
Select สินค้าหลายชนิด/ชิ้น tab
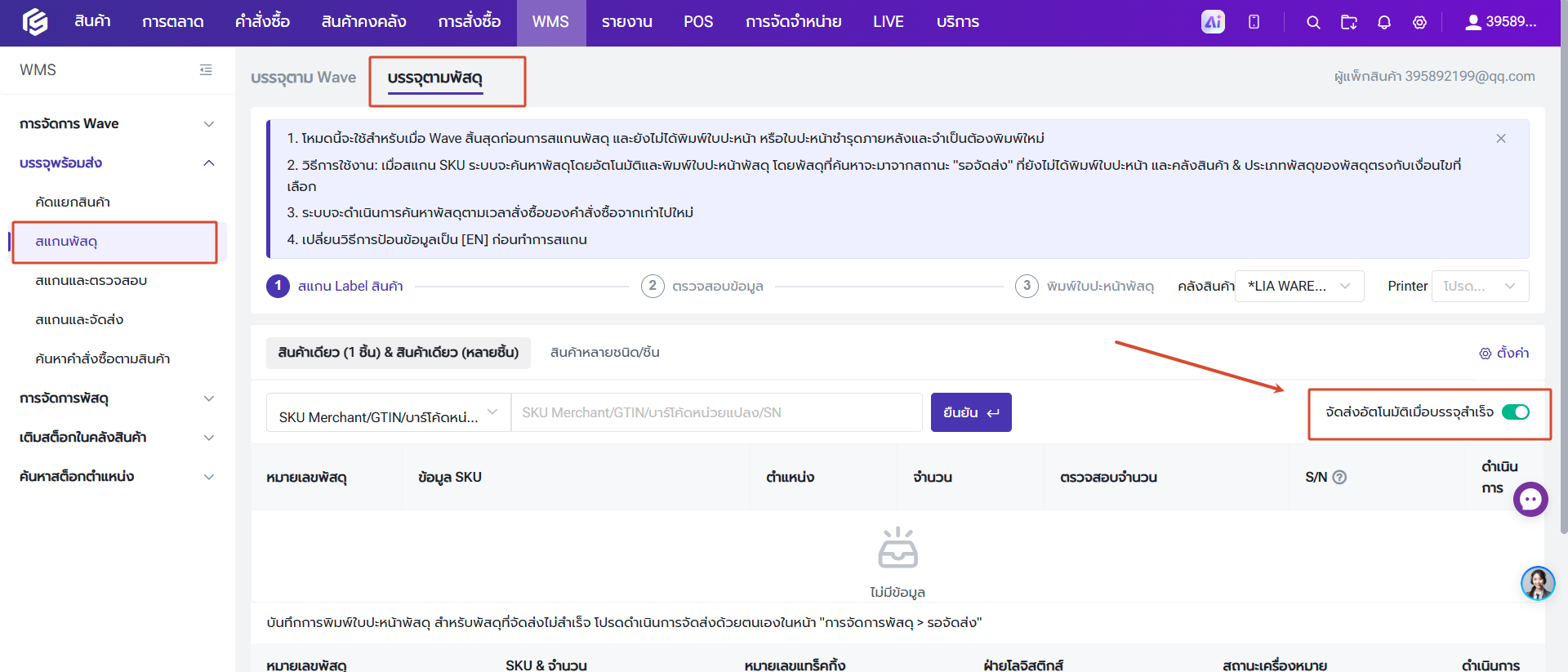[605, 353]
